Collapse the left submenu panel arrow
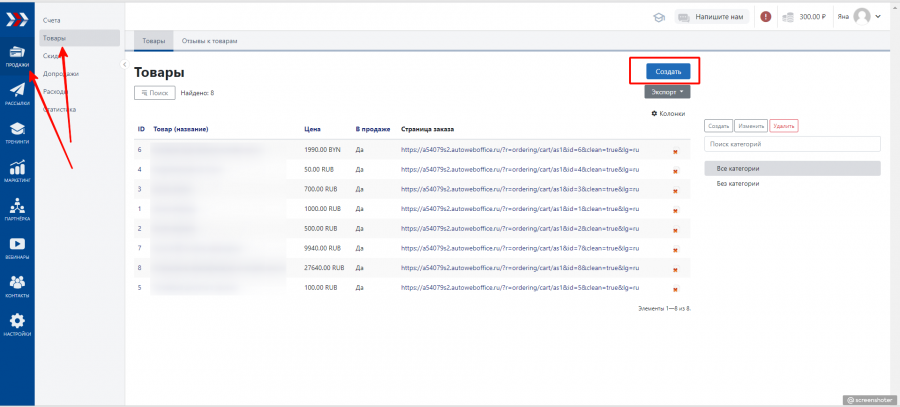 [x=123, y=64]
